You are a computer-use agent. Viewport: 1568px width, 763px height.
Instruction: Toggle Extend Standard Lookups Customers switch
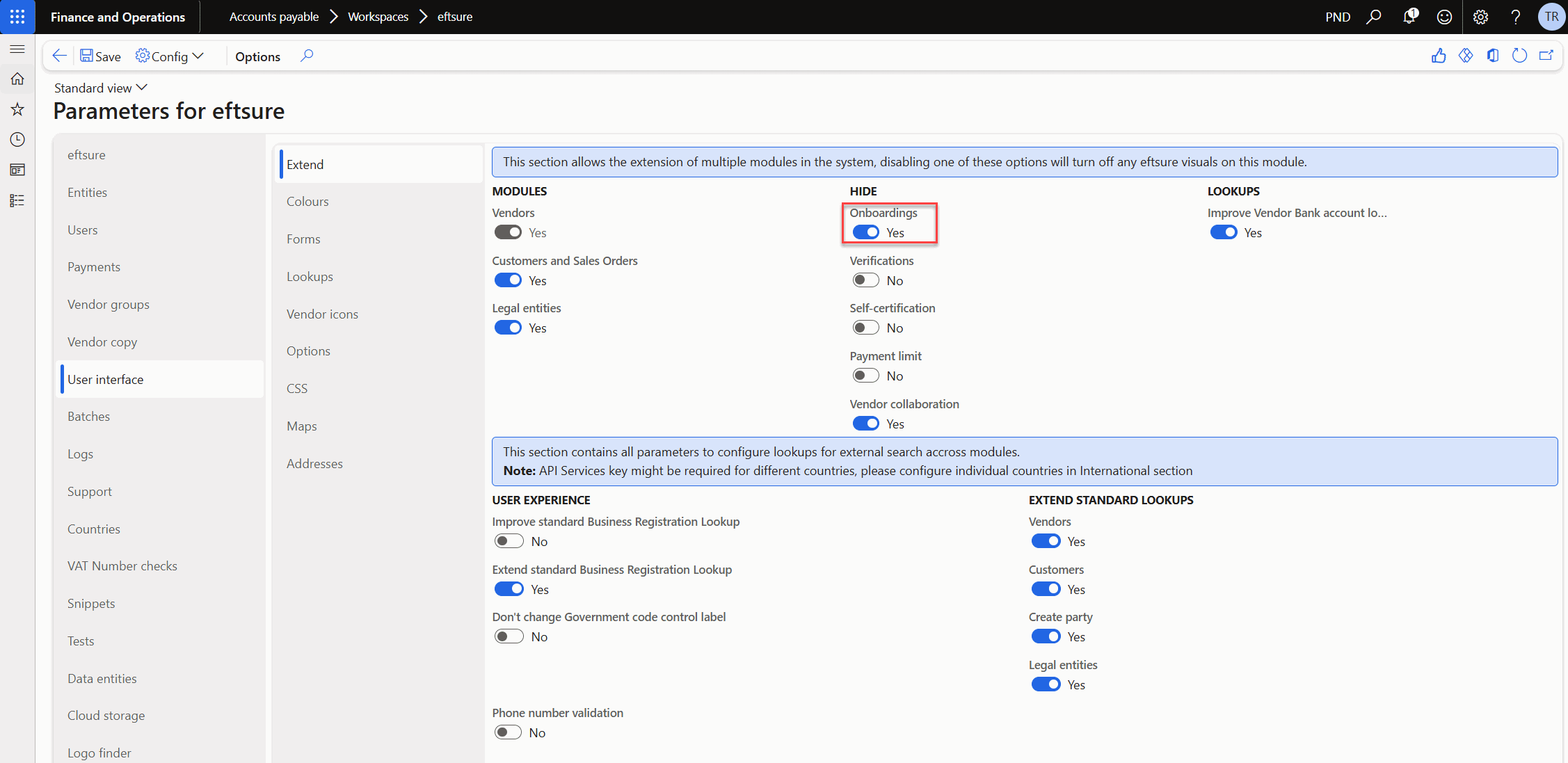pos(1046,589)
